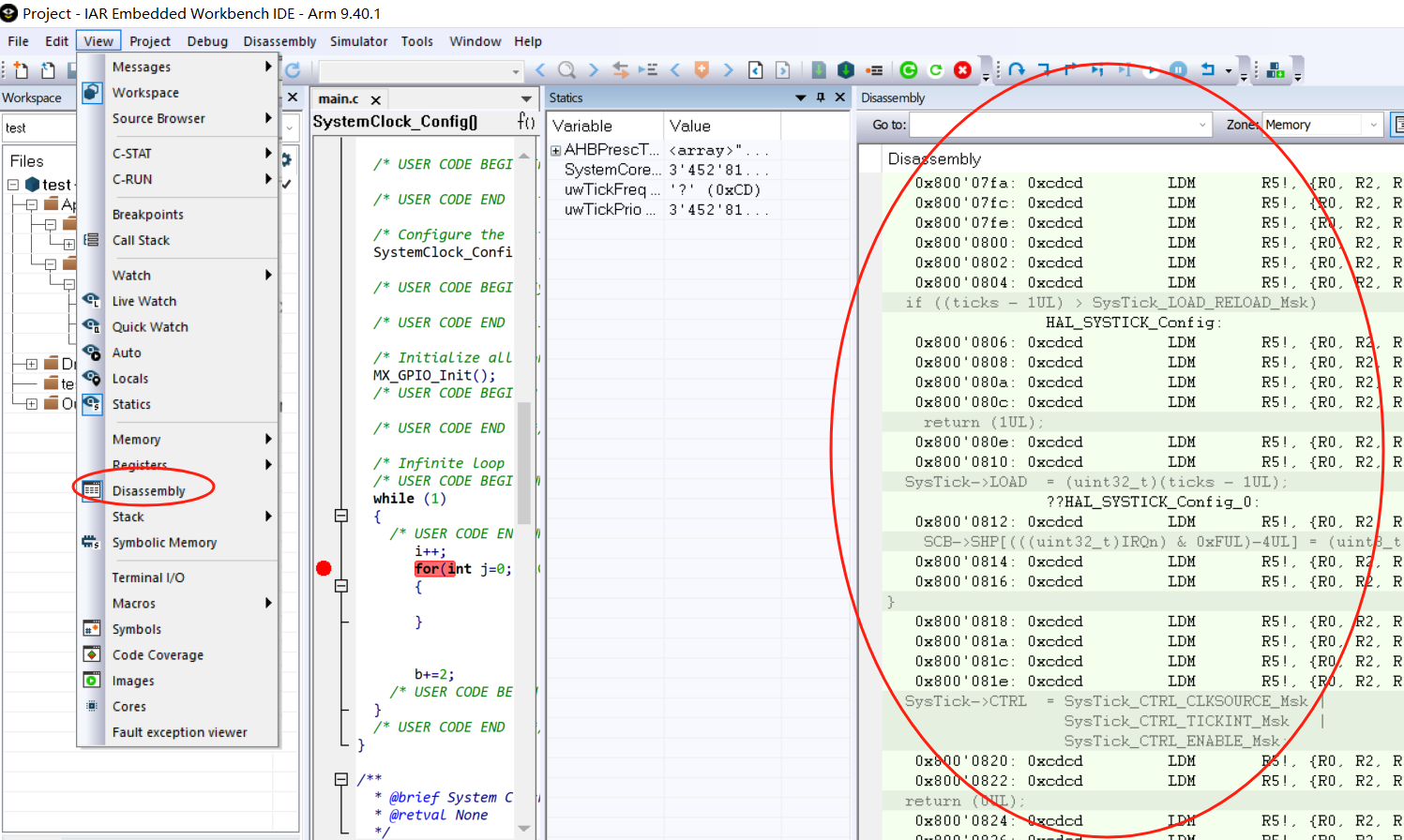
Task: Open the Simulator menu
Action: point(358,41)
